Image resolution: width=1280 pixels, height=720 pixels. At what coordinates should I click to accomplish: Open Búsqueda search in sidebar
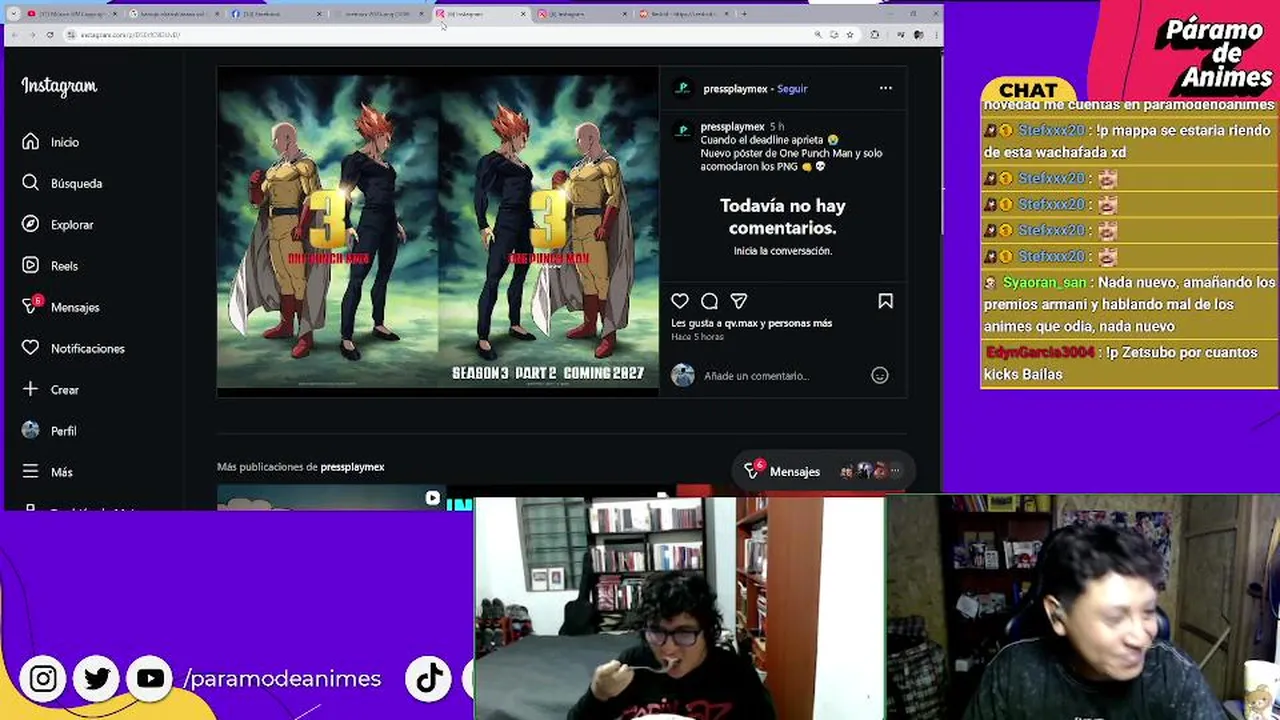[63, 183]
